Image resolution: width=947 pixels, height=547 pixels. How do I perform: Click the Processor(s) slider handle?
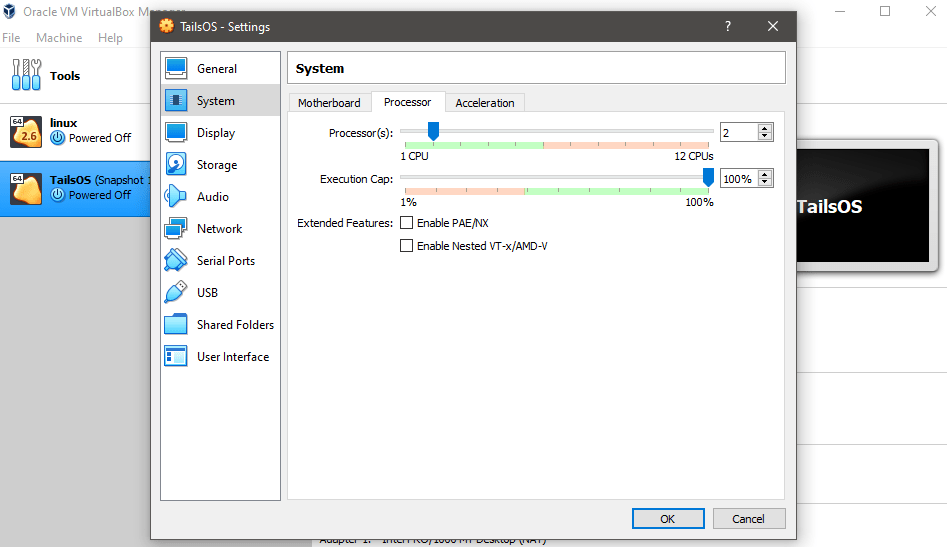coord(433,130)
